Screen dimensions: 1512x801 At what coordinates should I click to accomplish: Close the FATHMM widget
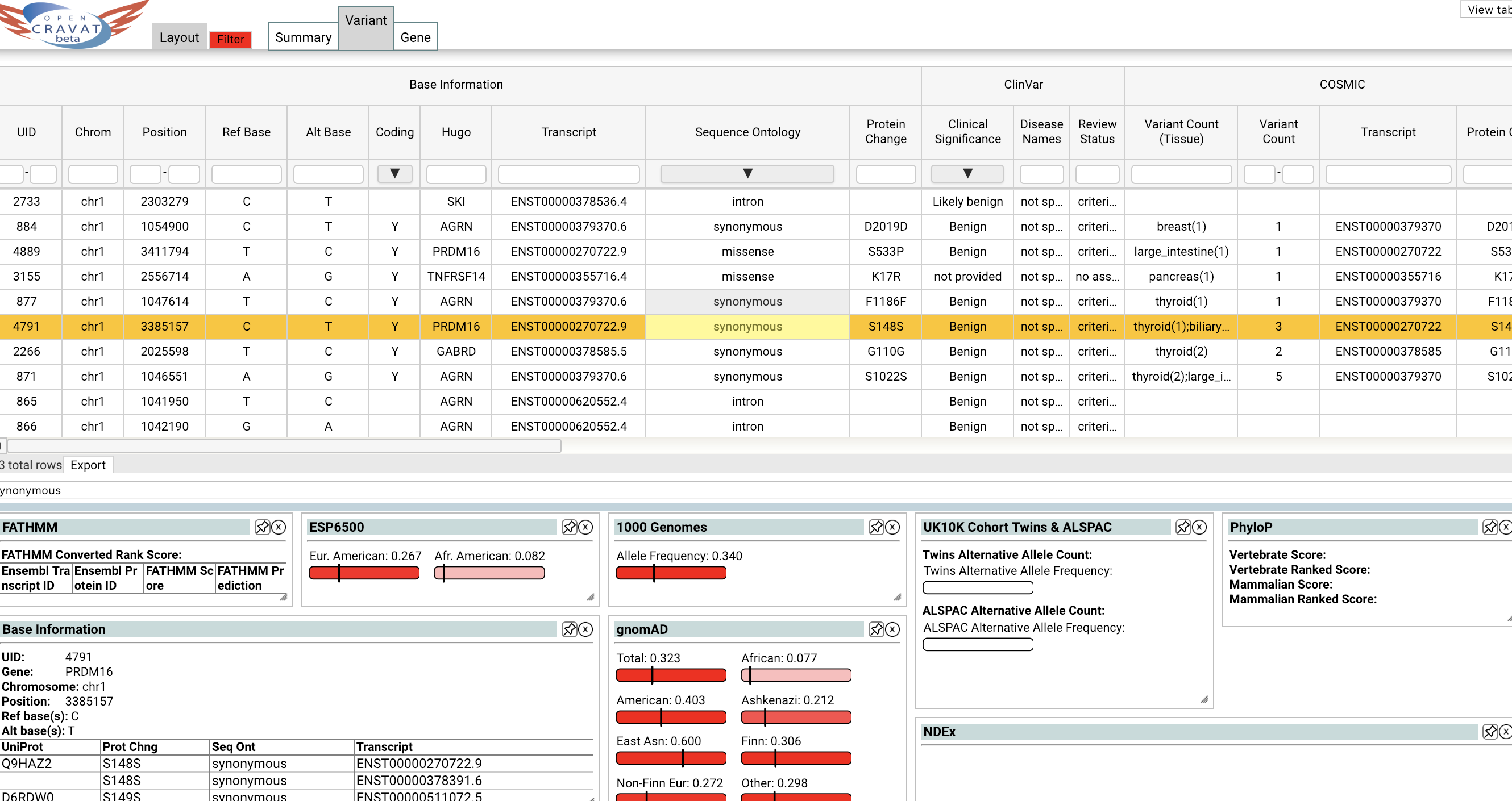(x=279, y=527)
